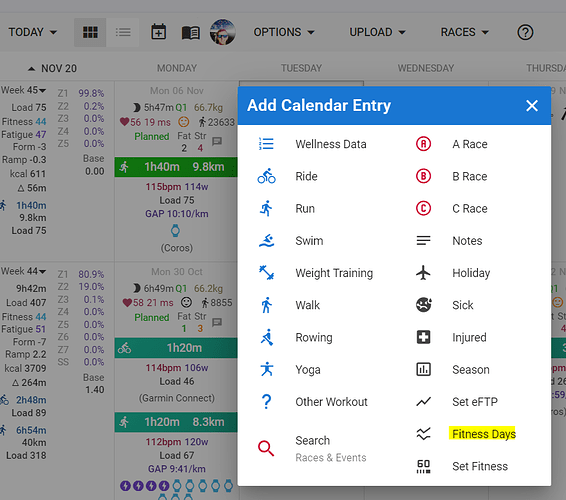Image resolution: width=566 pixels, height=500 pixels.
Task: Select the highlighted Fitness Days entry
Action: point(484,434)
